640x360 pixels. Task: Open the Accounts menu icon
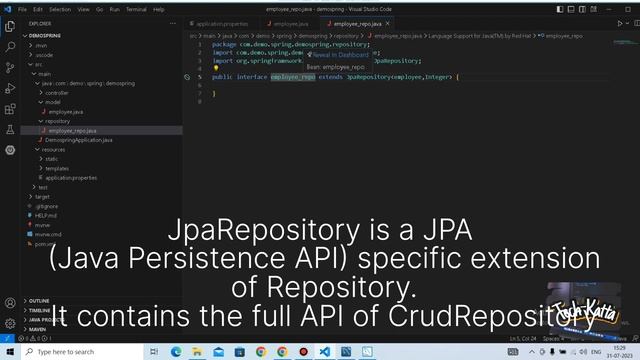[x=10, y=303]
